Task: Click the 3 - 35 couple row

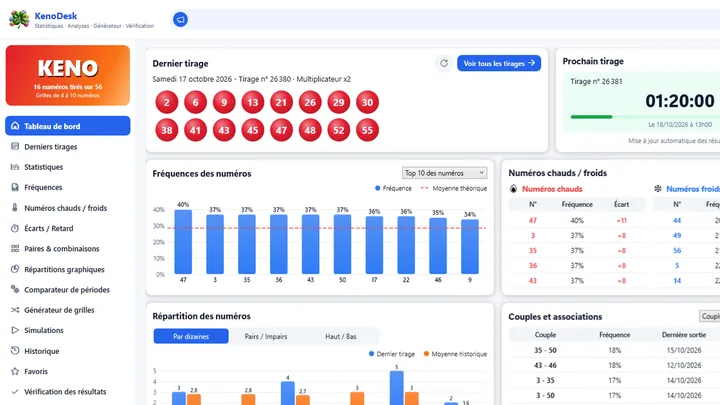Action: pyautogui.click(x=614, y=380)
